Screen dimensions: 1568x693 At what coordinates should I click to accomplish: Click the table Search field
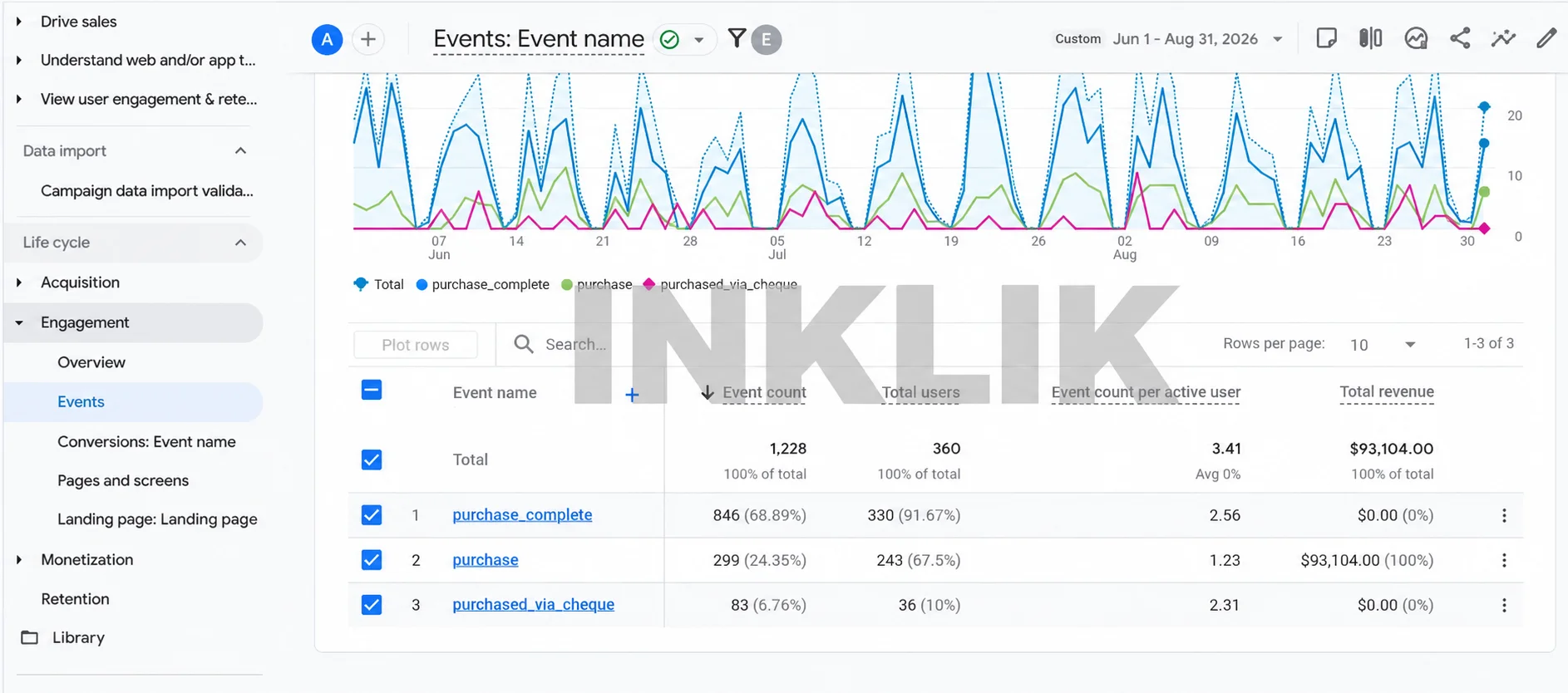[x=575, y=344]
